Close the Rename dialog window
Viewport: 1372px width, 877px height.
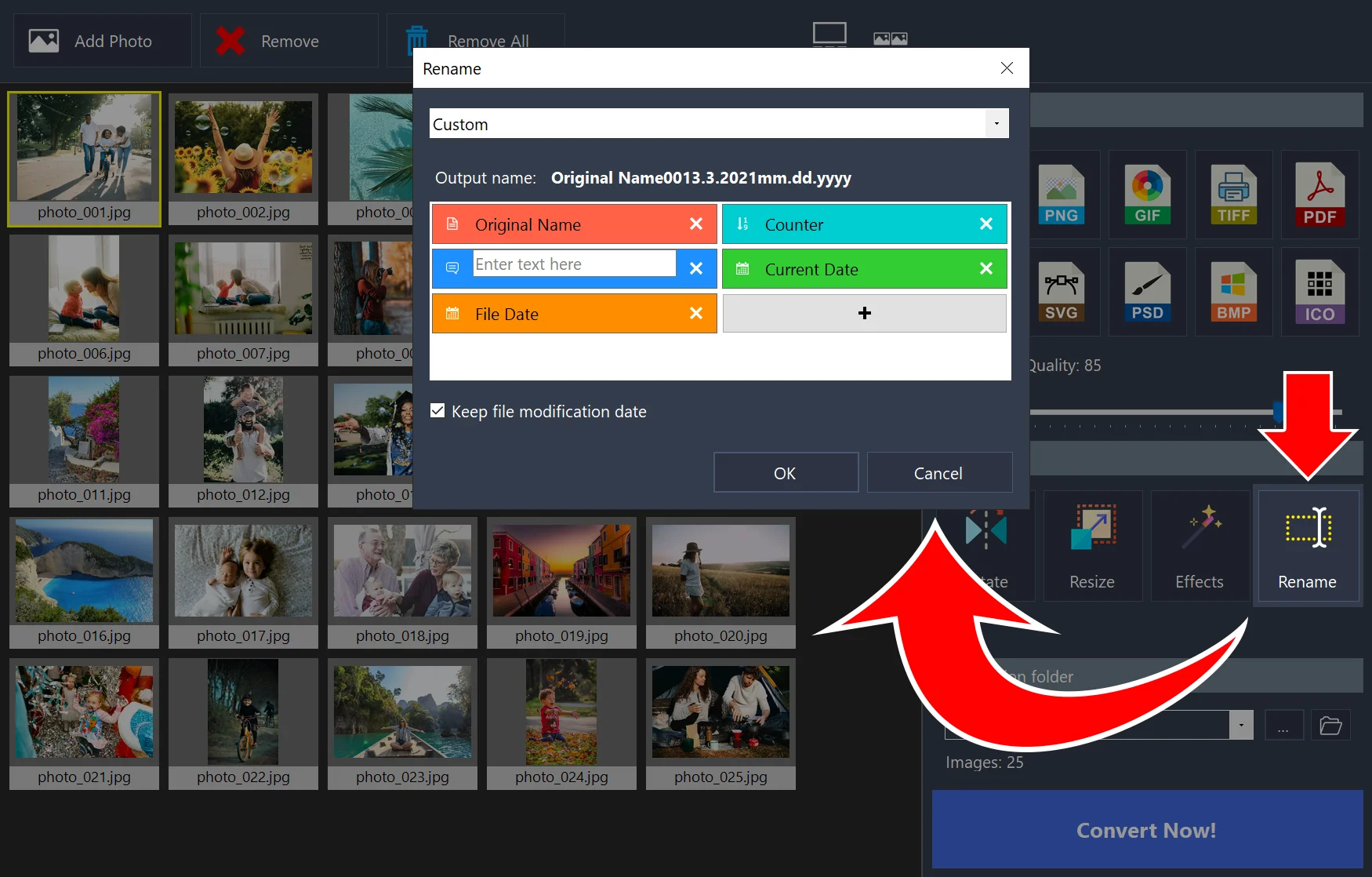click(x=1007, y=68)
